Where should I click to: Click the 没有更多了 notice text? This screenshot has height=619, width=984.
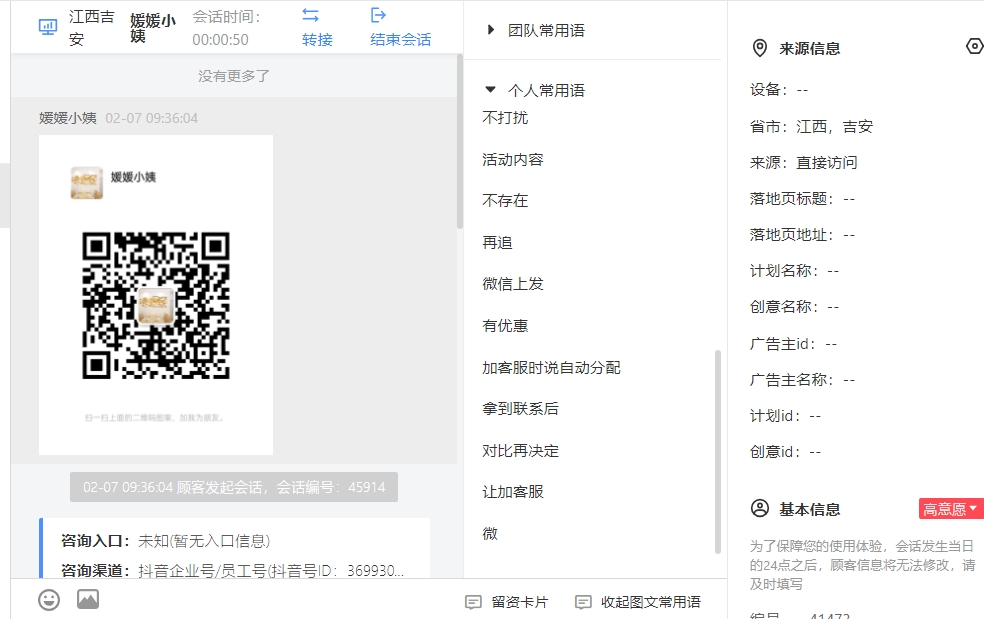click(x=233, y=76)
